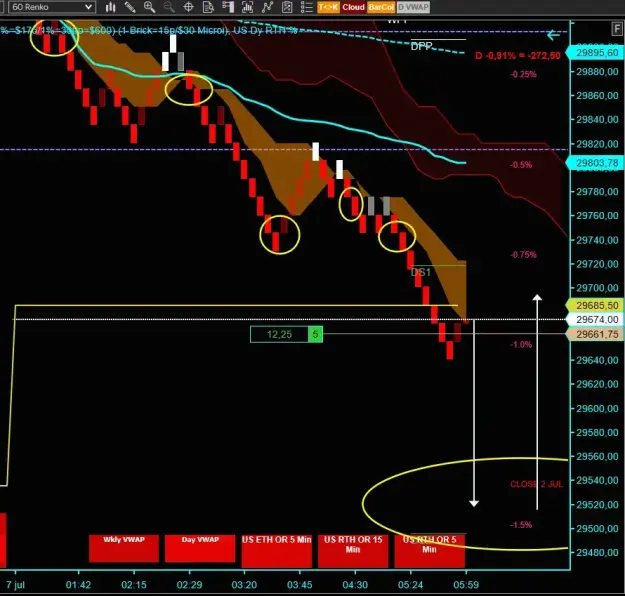The image size is (625, 596).
Task: Enable the crosshair cursor tool
Action: 188,7
